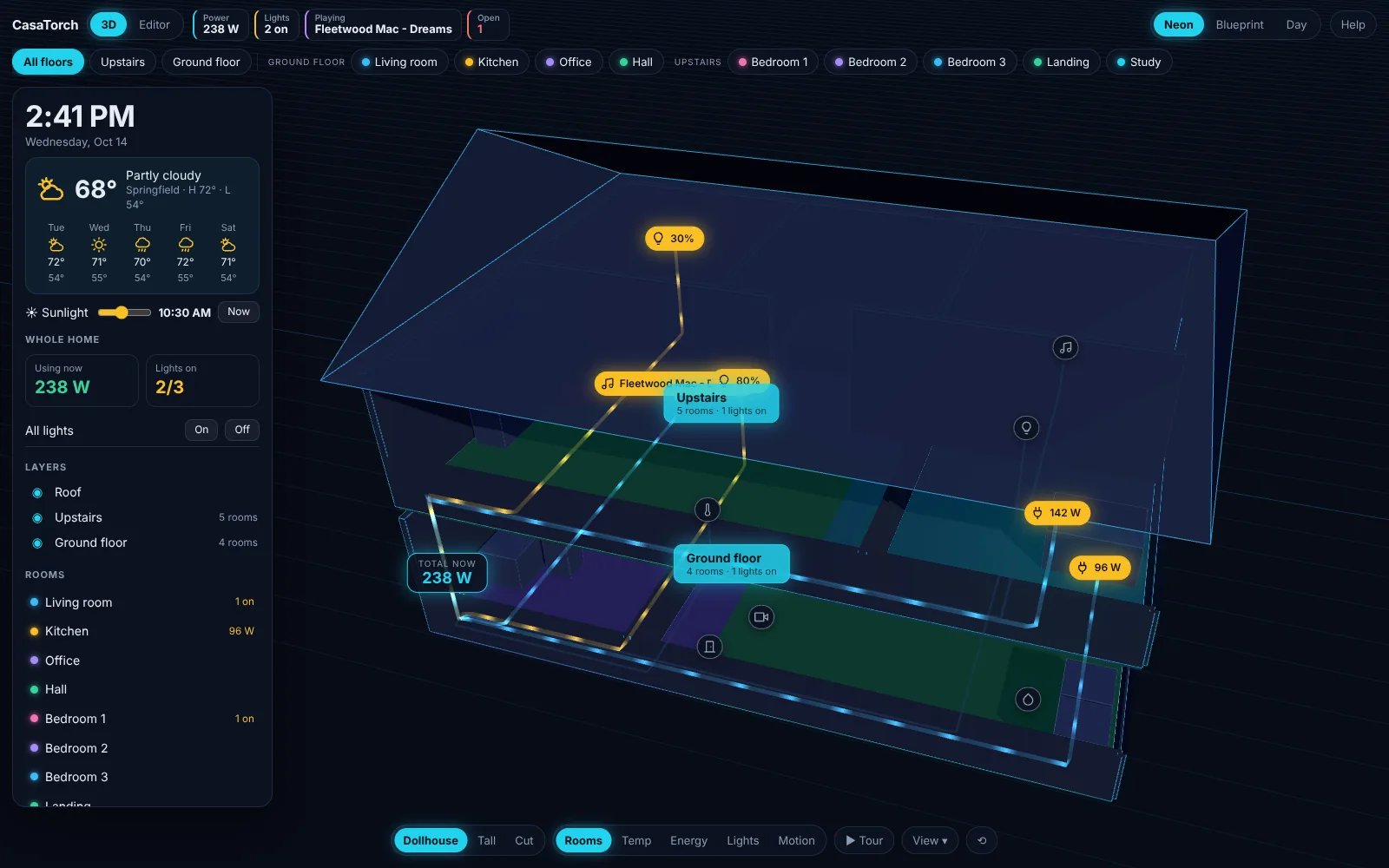Click the reset view rotate icon

[982, 840]
